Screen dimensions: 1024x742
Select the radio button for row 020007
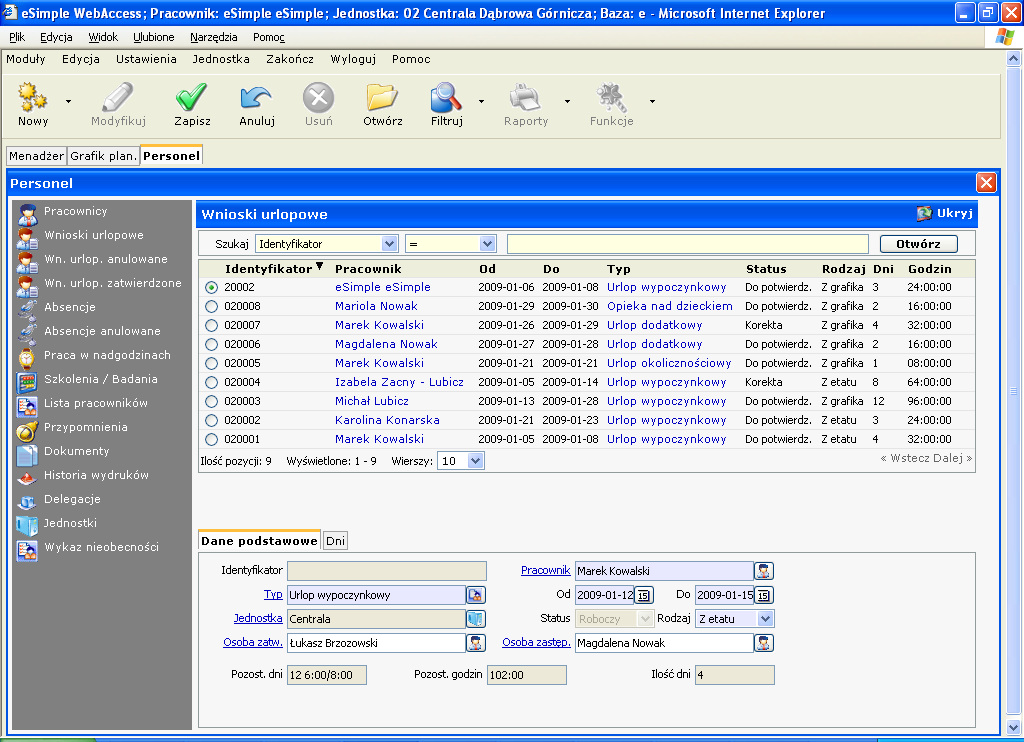(x=211, y=325)
